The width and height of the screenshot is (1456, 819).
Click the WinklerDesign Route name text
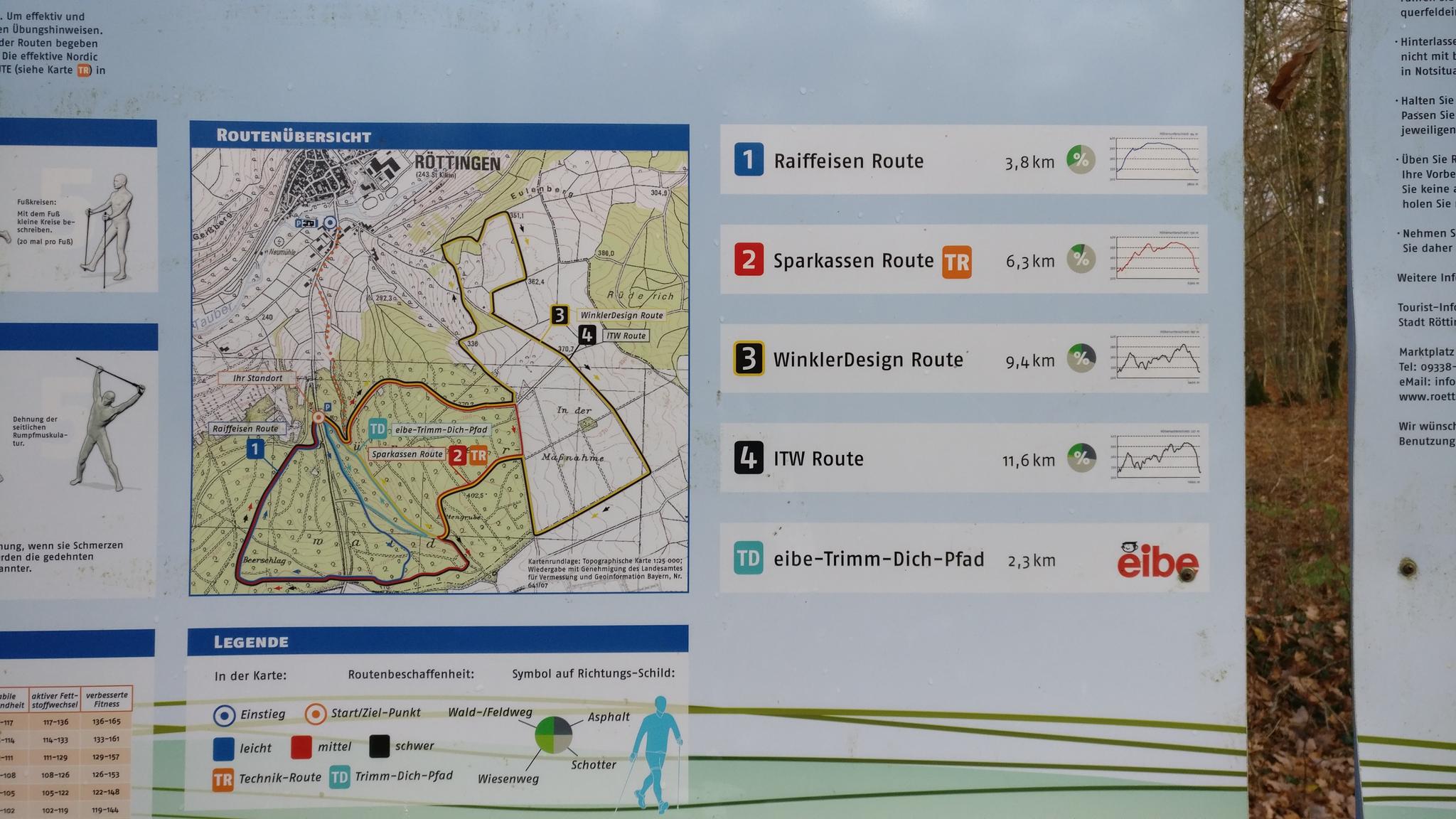(868, 360)
